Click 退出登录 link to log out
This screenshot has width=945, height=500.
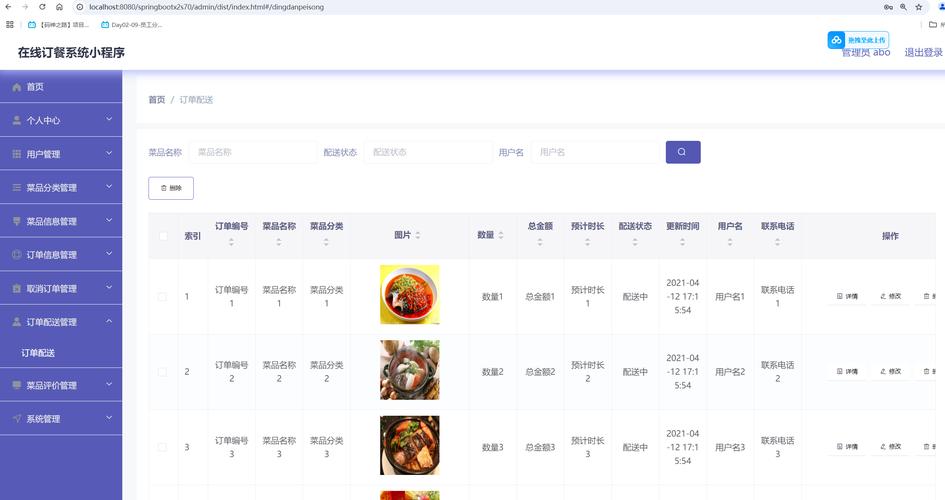923,53
